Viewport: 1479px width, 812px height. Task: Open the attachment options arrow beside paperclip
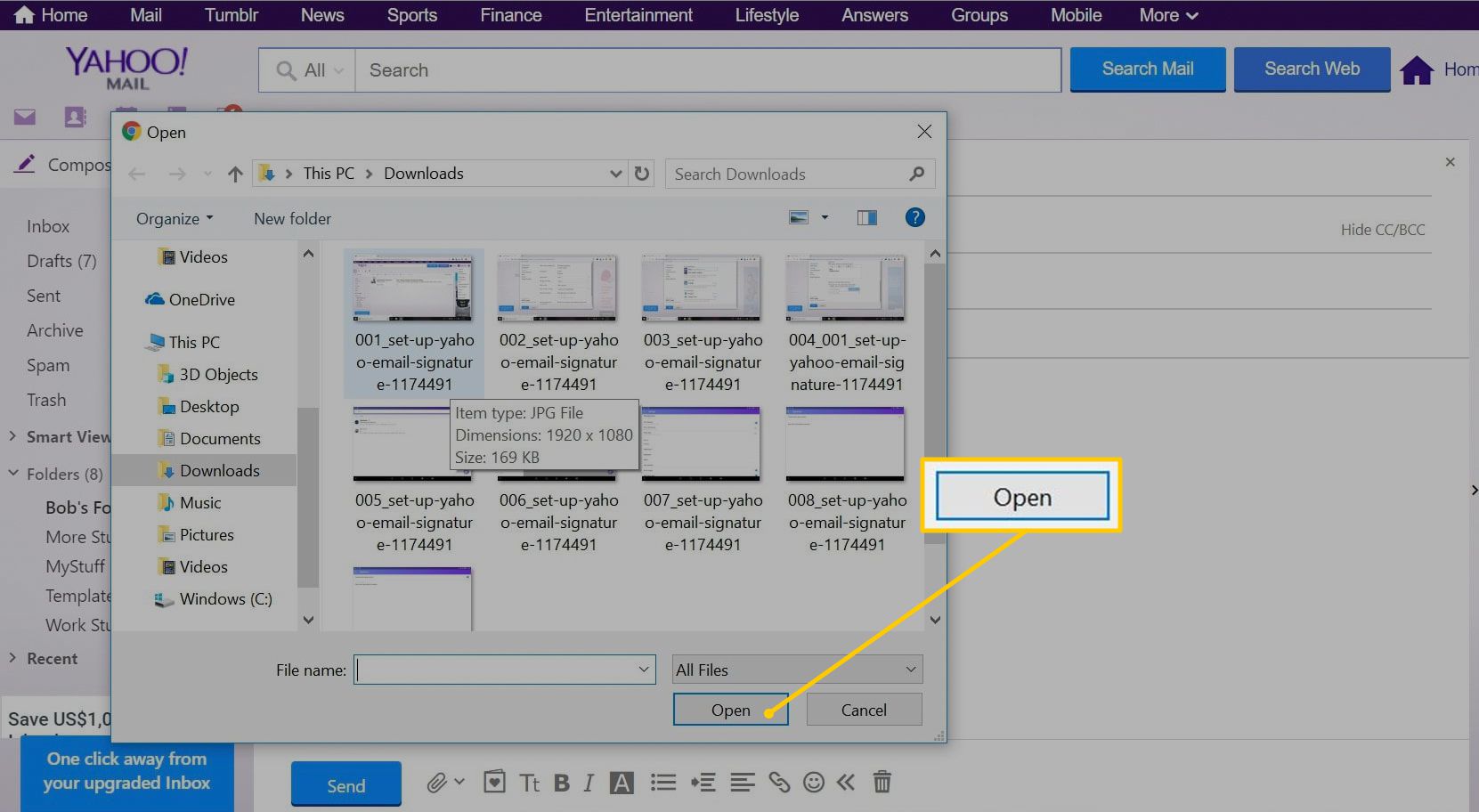tap(459, 782)
